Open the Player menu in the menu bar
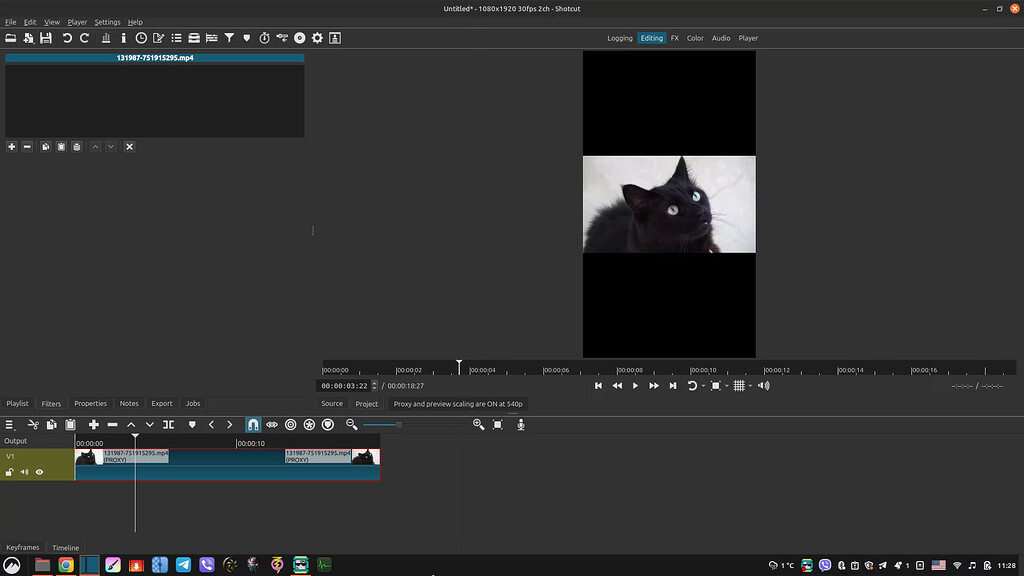 [77, 21]
